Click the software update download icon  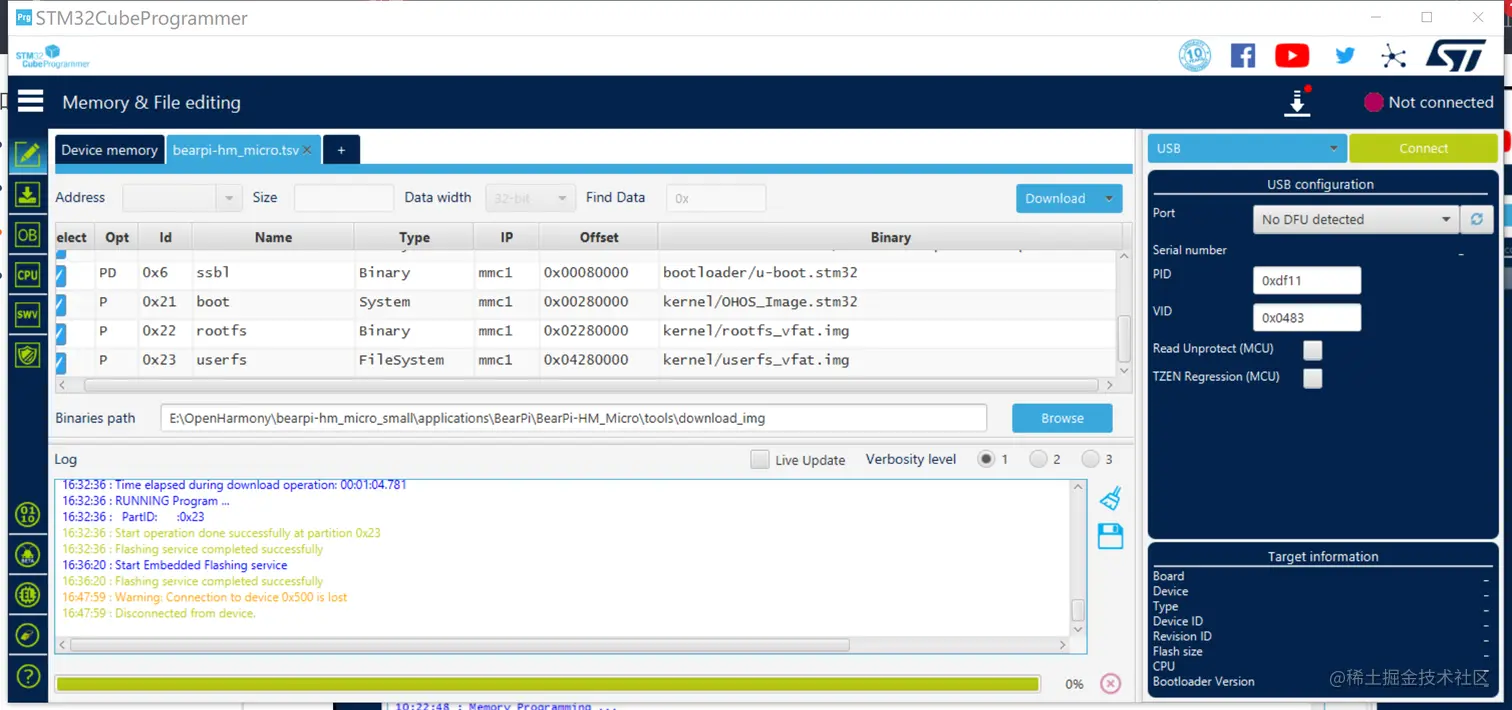tap(1297, 102)
